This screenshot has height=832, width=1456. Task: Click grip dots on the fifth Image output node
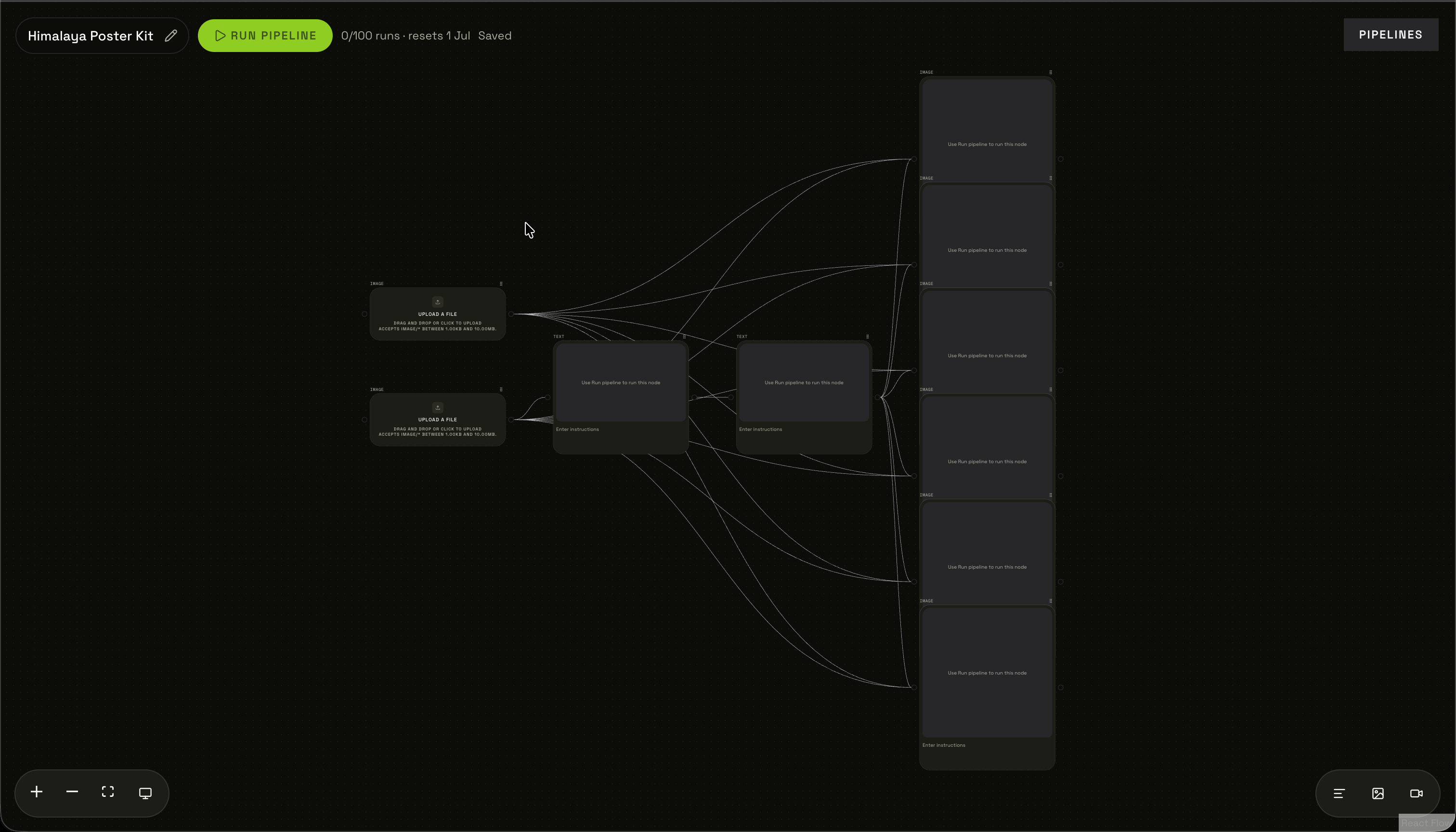pyautogui.click(x=1050, y=495)
